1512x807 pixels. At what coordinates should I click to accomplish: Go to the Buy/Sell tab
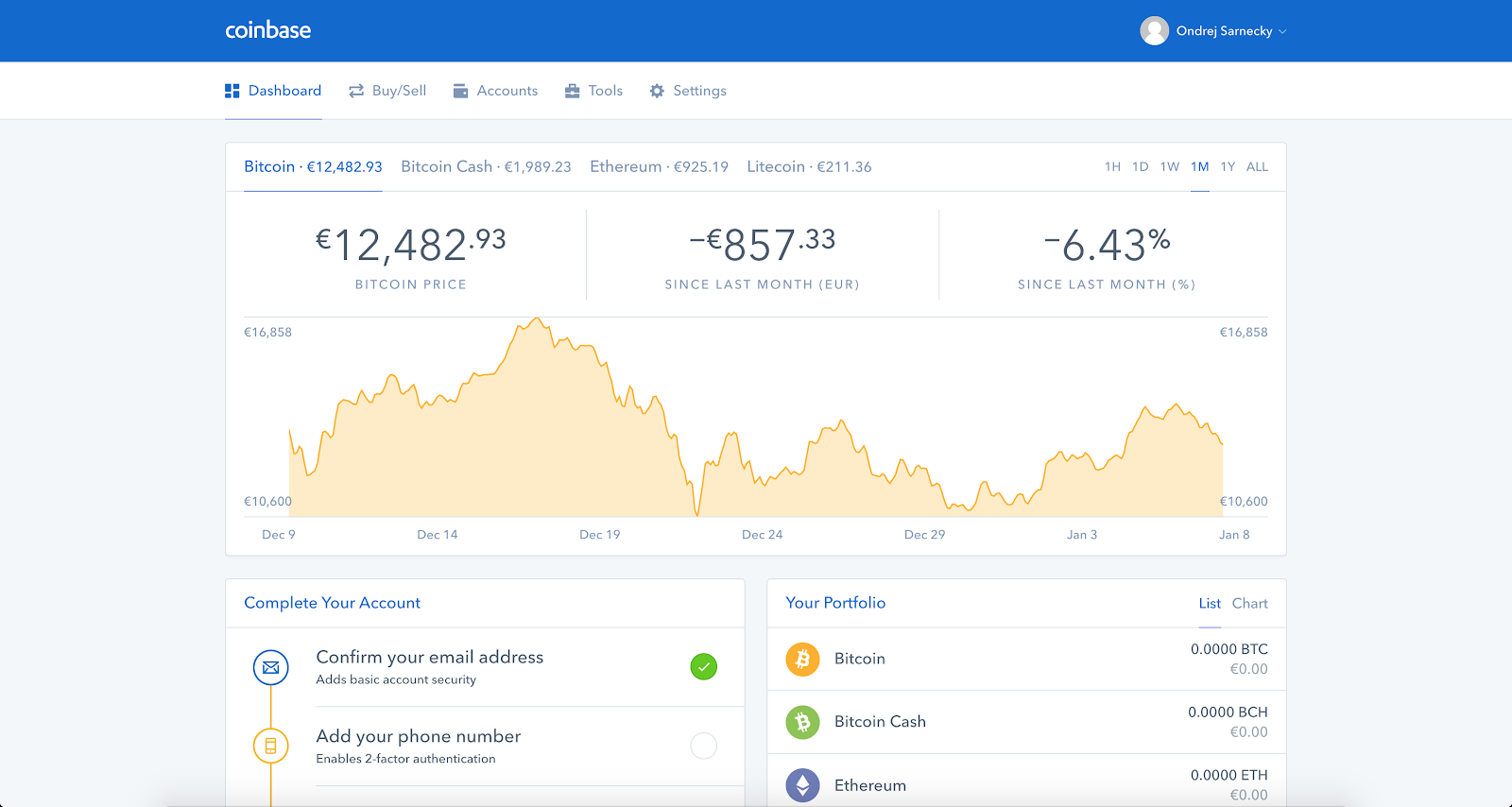pyautogui.click(x=387, y=91)
